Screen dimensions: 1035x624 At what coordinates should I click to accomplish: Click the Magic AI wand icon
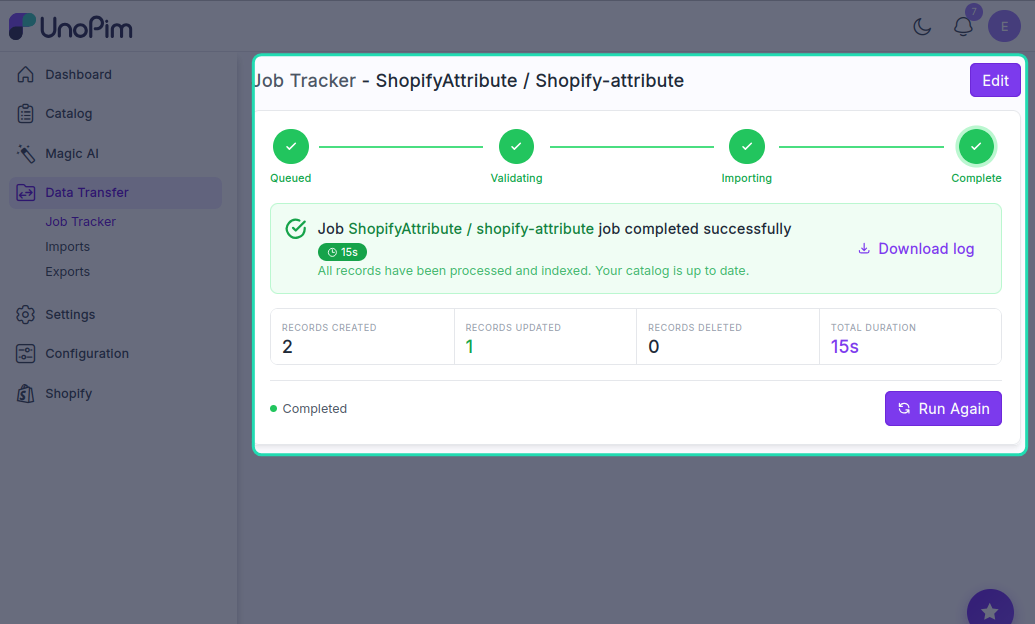[25, 153]
